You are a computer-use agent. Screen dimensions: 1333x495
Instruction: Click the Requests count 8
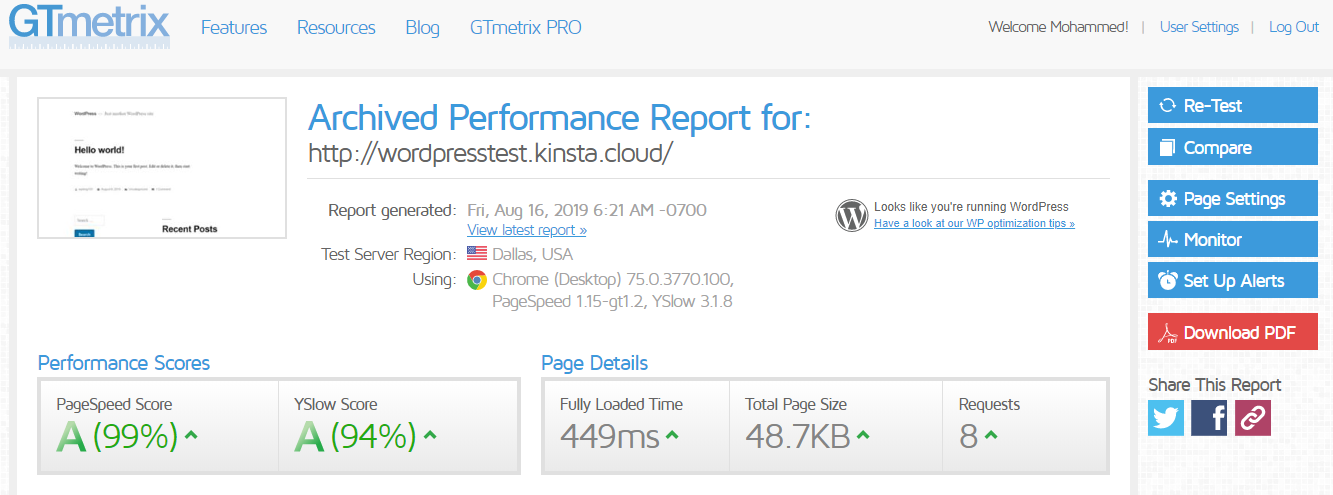coord(968,436)
